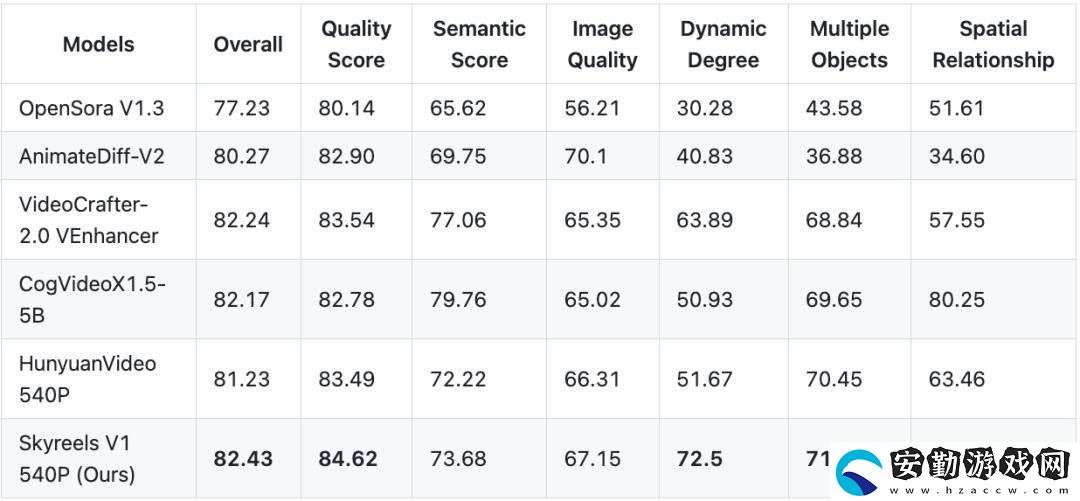Click the OpenSora V1.3 row label
Viewport: 1080px width, 501px height.
[x=92, y=108]
